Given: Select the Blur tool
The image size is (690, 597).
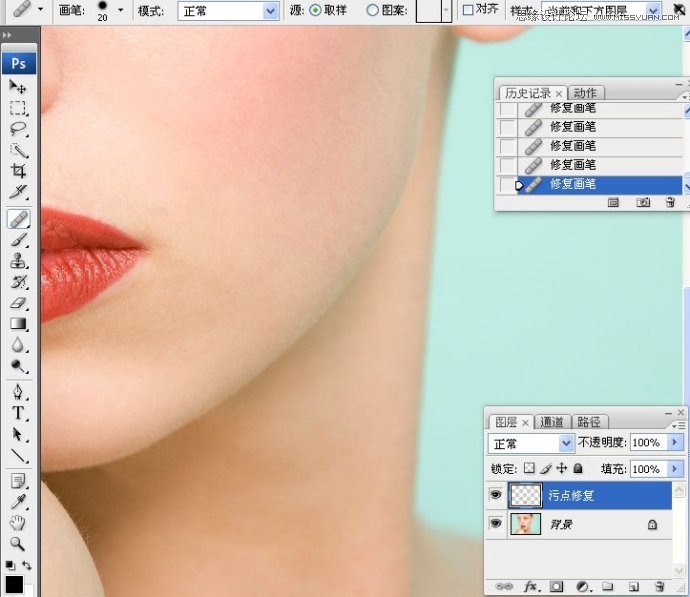Looking at the screenshot, I should (18, 345).
